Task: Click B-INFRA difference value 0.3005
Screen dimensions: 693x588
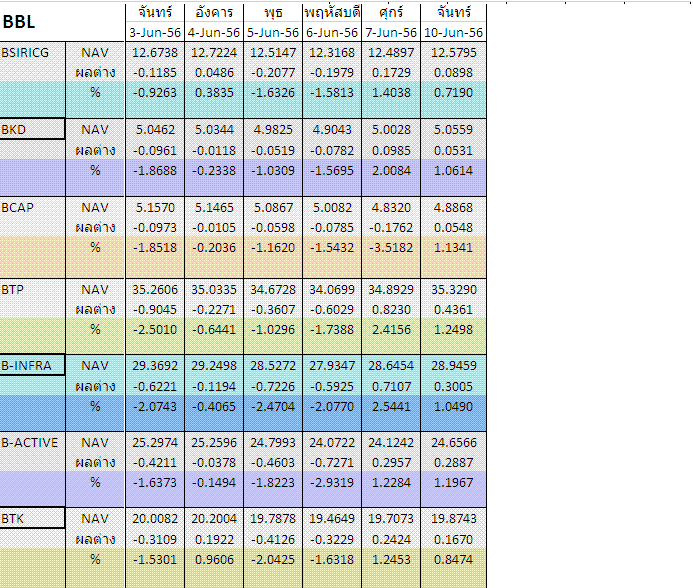Action: pos(453,386)
